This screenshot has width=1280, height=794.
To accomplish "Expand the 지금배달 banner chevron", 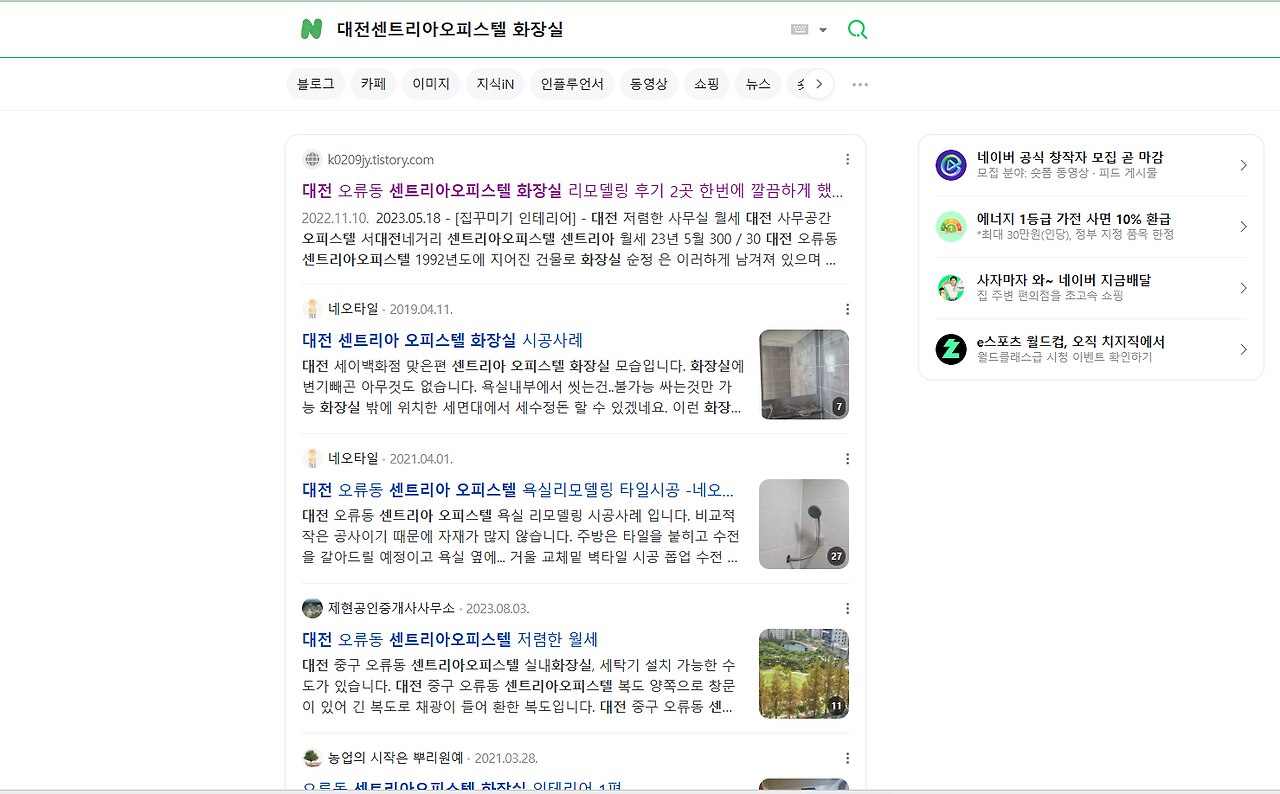I will [1243, 288].
